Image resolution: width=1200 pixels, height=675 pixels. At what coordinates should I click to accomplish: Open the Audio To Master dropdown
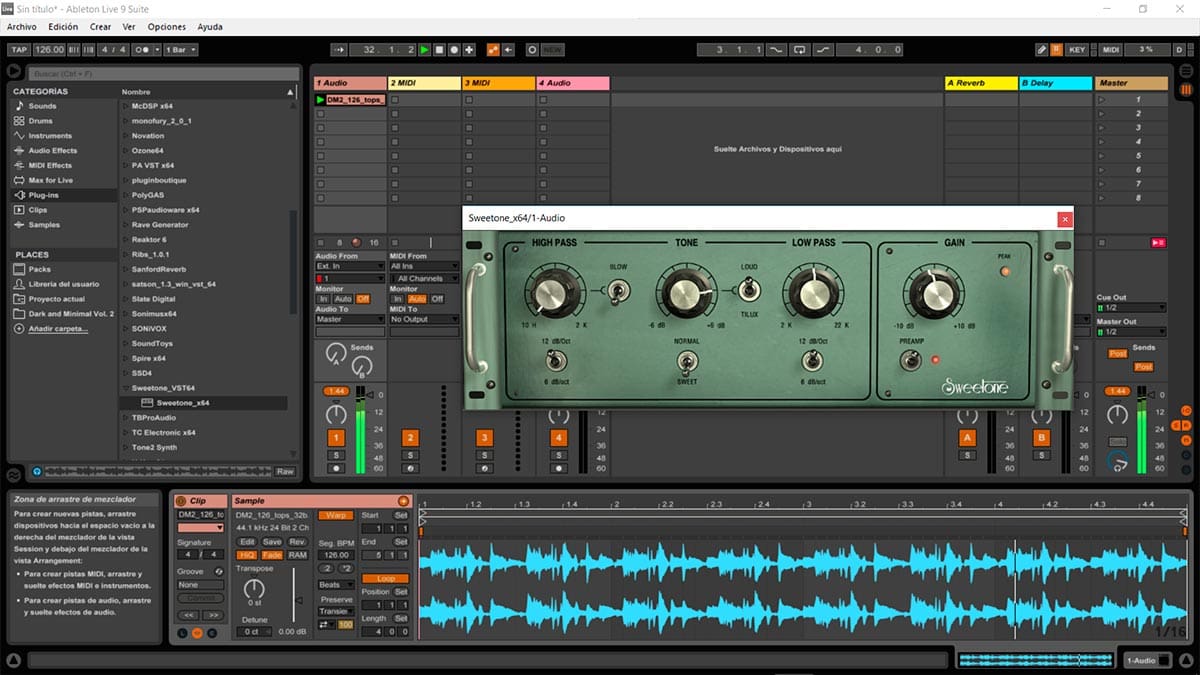pos(349,320)
